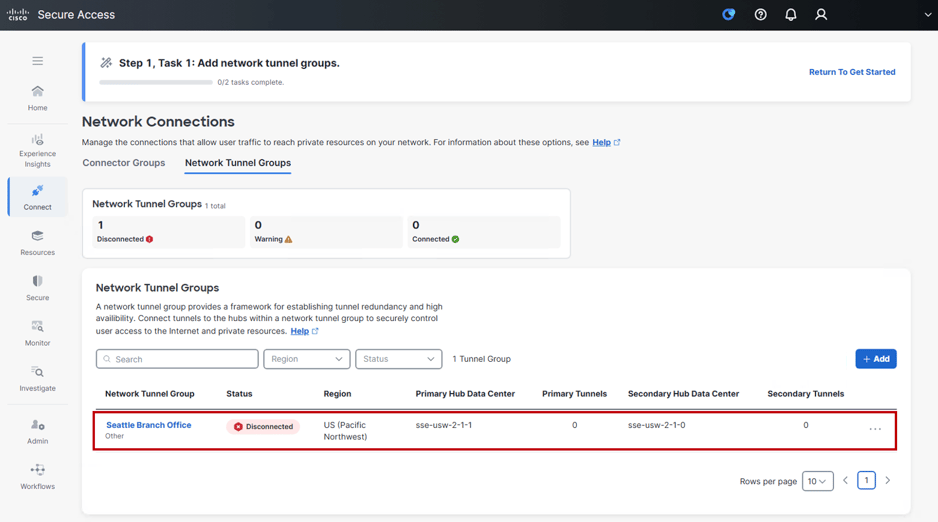Click the notifications bell icon
This screenshot has height=522, width=938.
pos(790,15)
